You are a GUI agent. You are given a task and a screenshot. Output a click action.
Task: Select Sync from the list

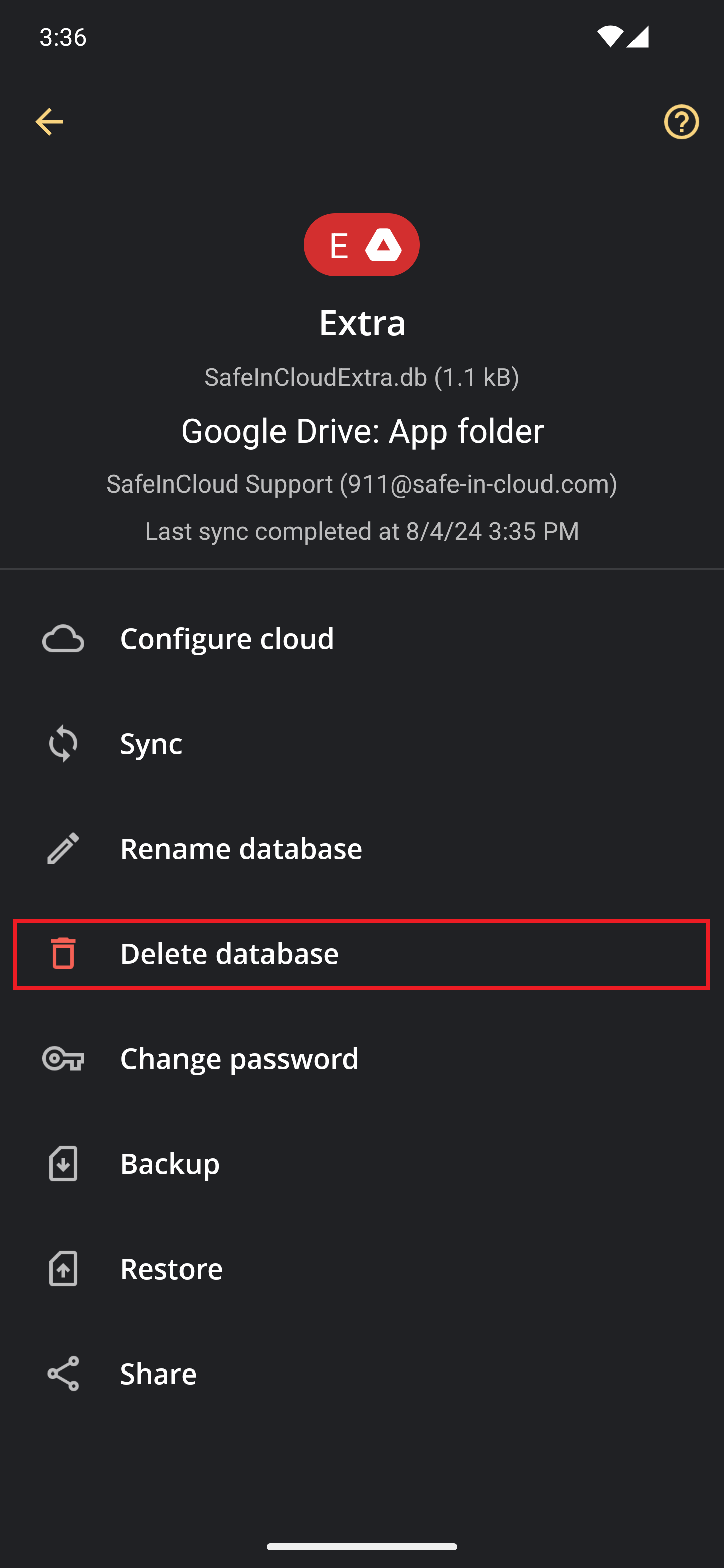pyautogui.click(x=361, y=743)
